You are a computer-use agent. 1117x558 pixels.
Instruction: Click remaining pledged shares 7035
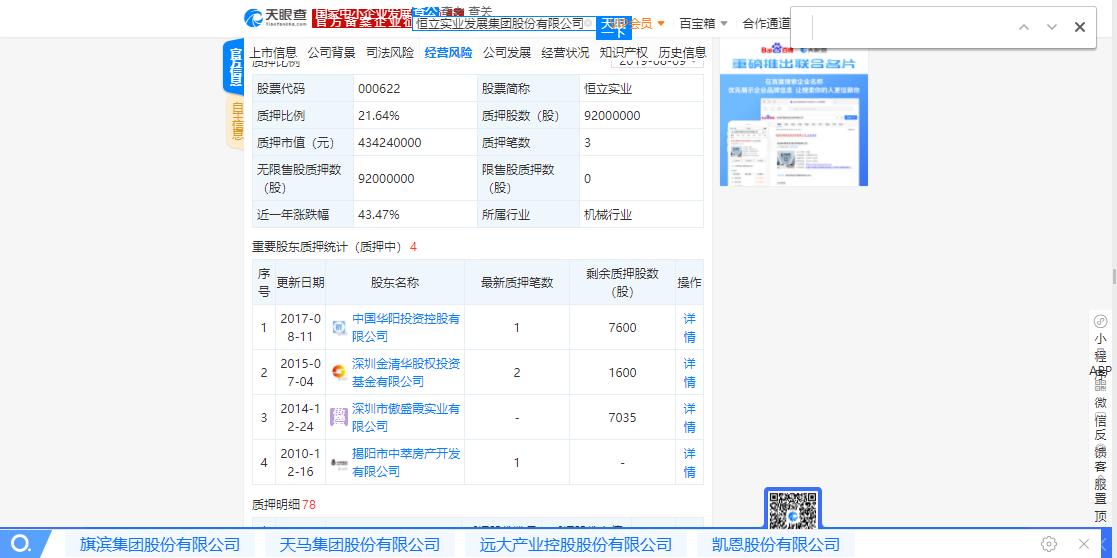623,418
